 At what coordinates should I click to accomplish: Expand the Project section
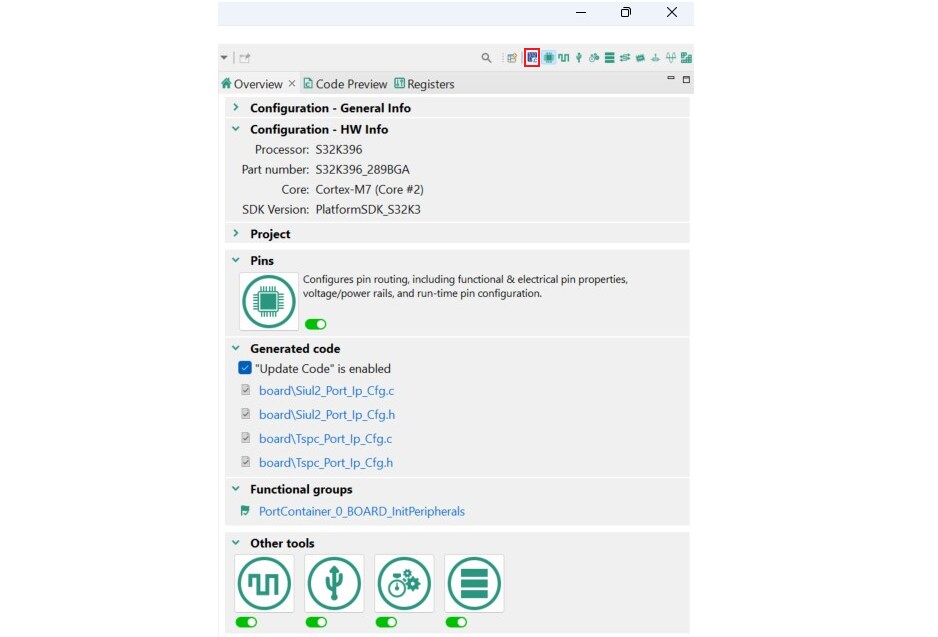236,233
